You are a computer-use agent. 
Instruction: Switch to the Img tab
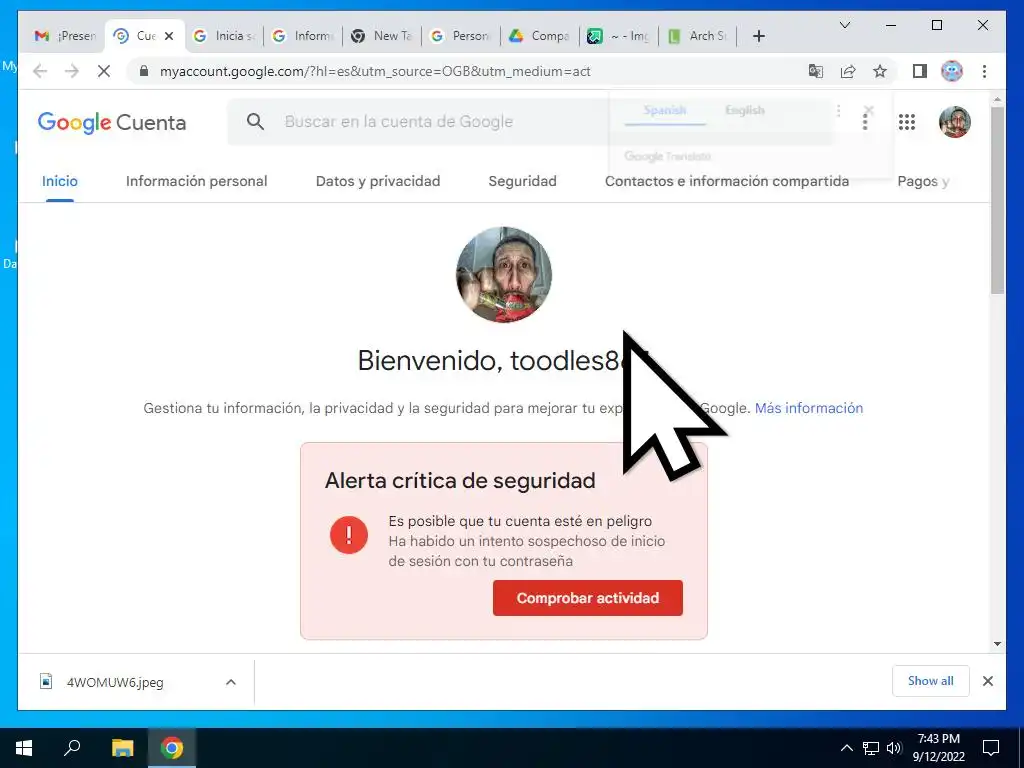(619, 36)
